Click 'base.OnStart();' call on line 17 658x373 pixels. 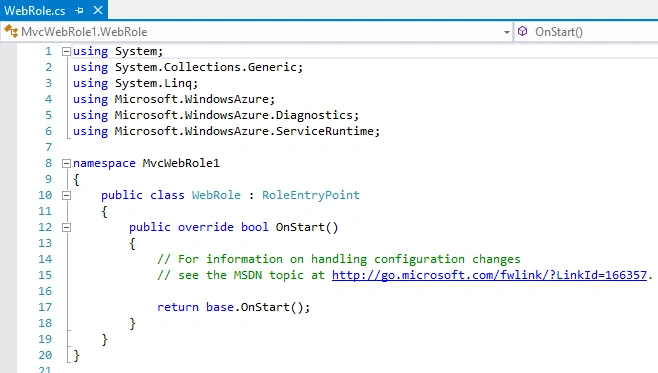[258, 307]
